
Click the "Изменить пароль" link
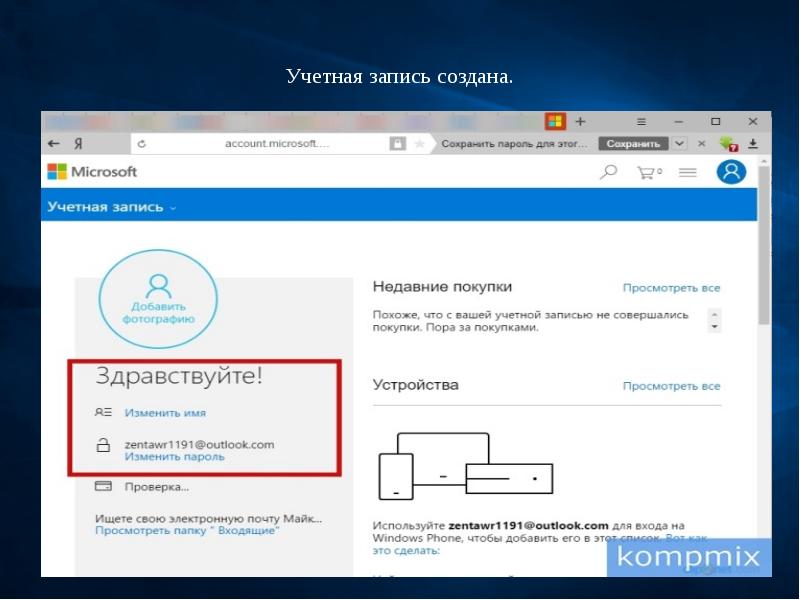(174, 457)
